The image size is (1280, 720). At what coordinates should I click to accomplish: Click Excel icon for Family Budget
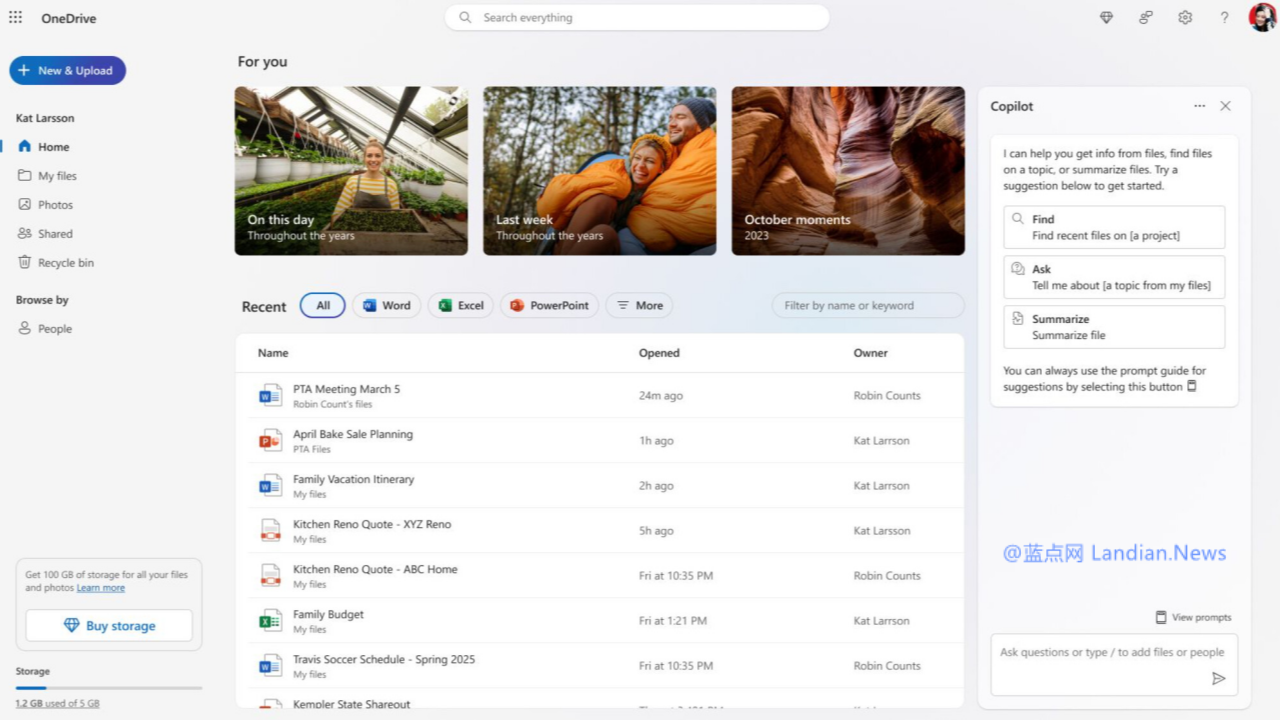[x=270, y=620]
